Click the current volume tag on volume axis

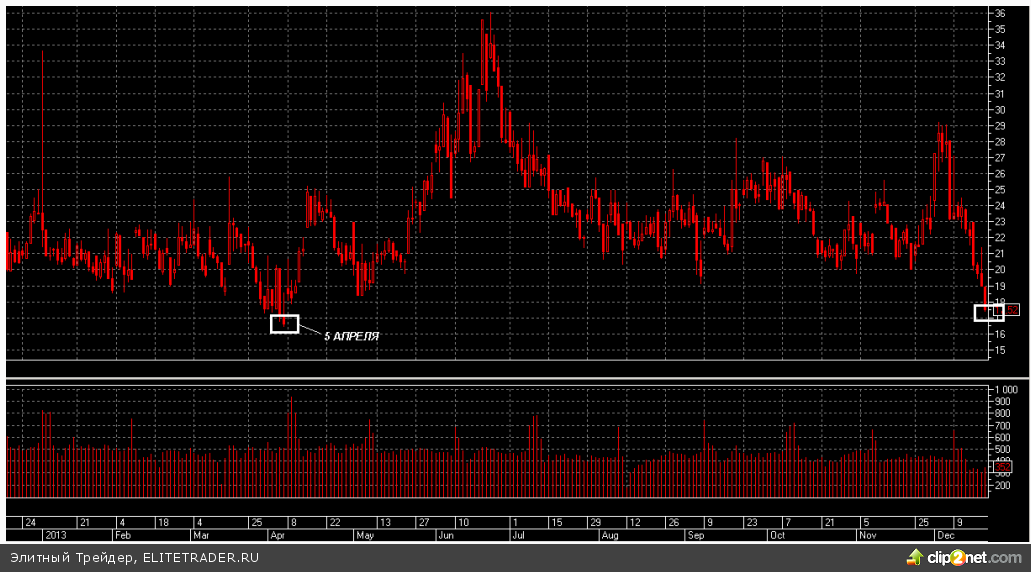tap(1001, 467)
